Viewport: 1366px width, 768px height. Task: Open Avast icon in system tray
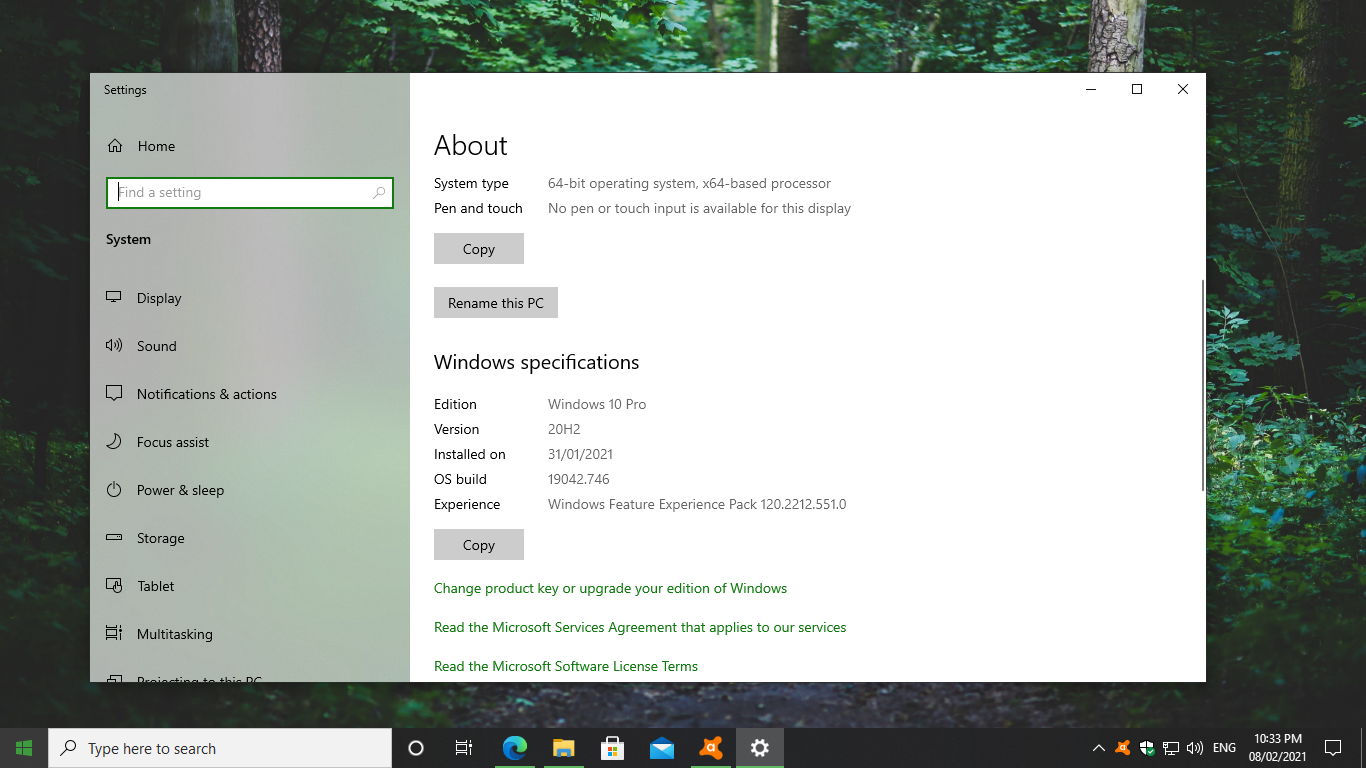coord(1122,748)
